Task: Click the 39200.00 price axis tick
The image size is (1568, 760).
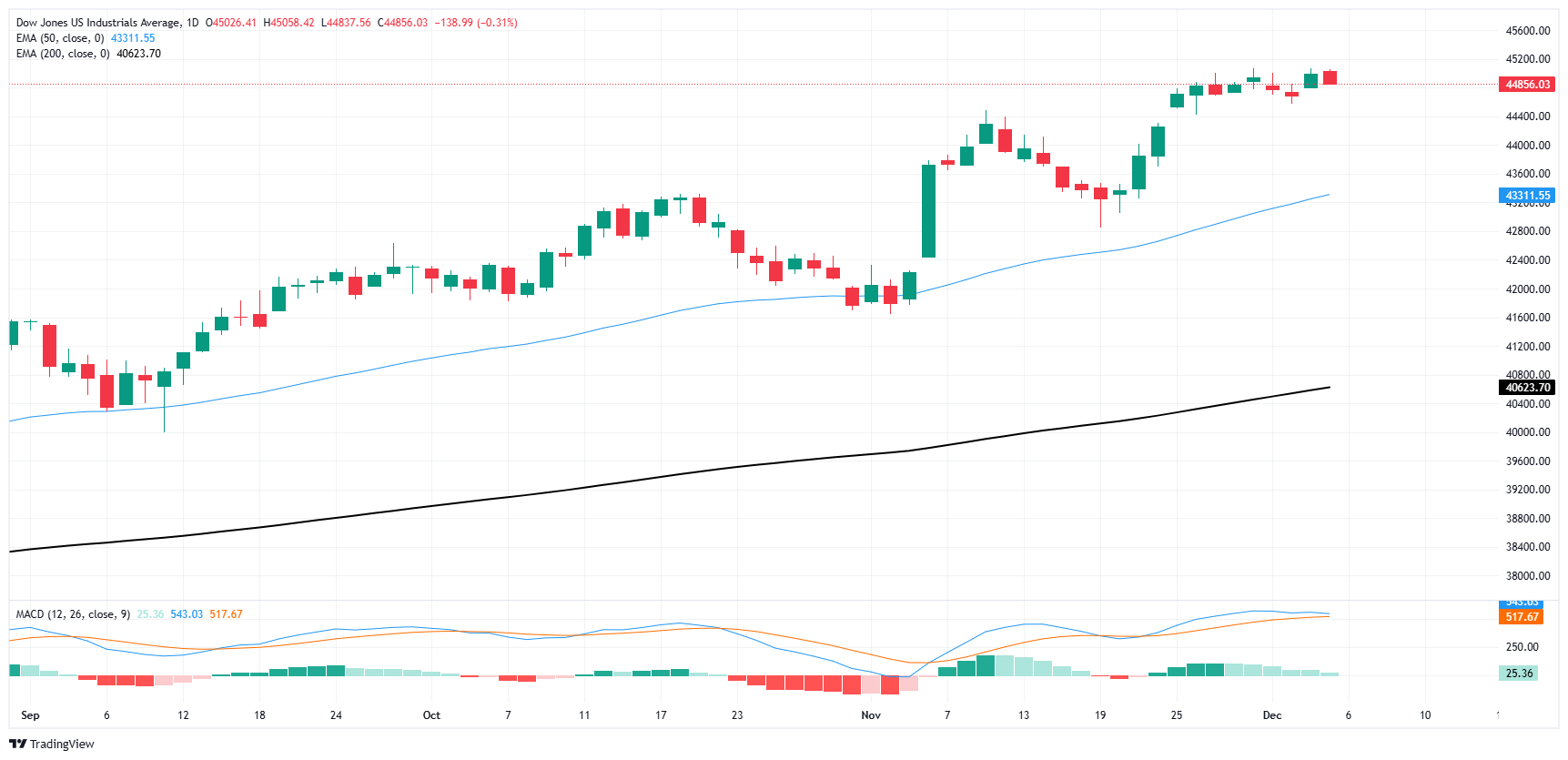Action: (1528, 490)
